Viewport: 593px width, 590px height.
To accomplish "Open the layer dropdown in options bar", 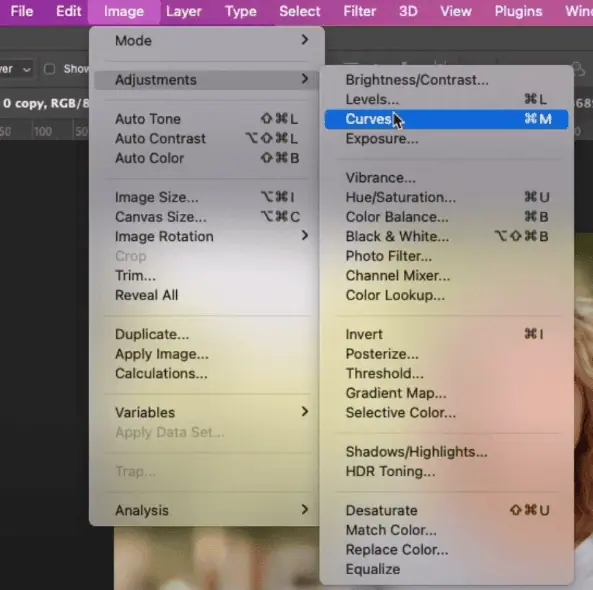I will (x=16, y=69).
